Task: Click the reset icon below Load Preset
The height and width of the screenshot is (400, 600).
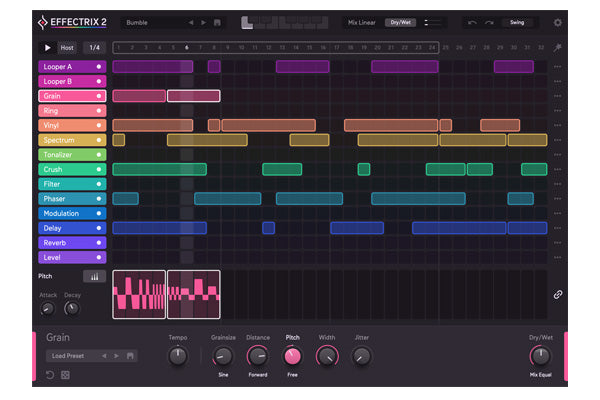Action: tap(50, 375)
